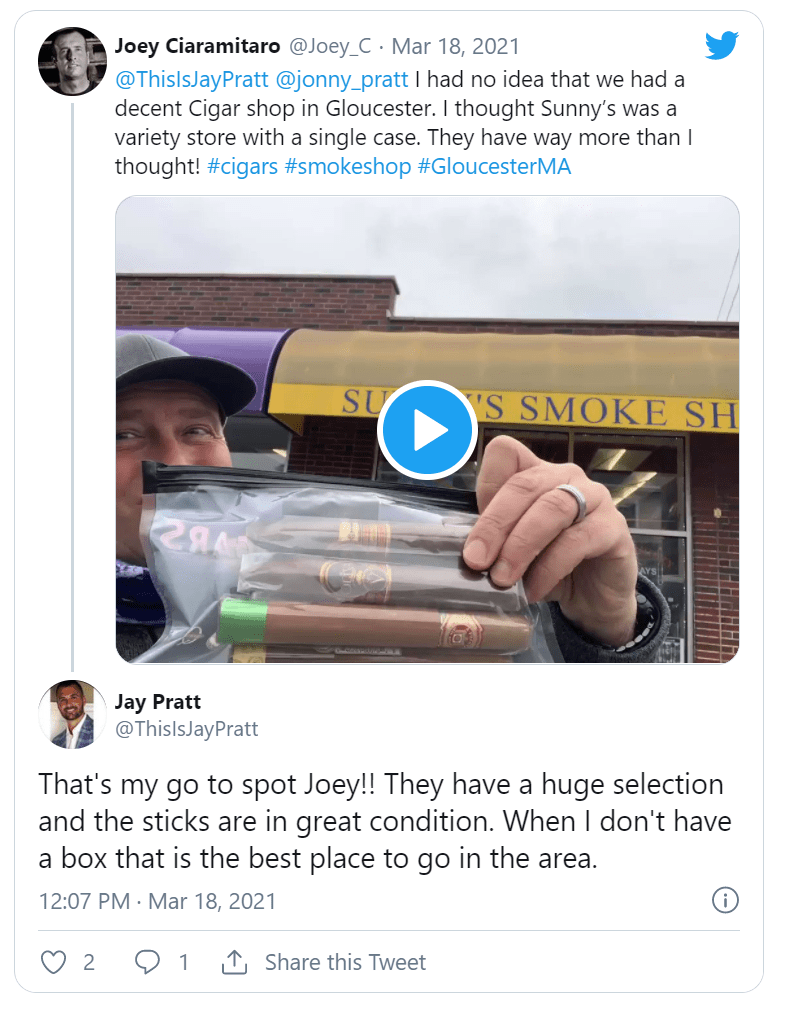The image size is (786, 1016).
Task: Open Jay Pratt's profile avatar
Action: pos(72,714)
